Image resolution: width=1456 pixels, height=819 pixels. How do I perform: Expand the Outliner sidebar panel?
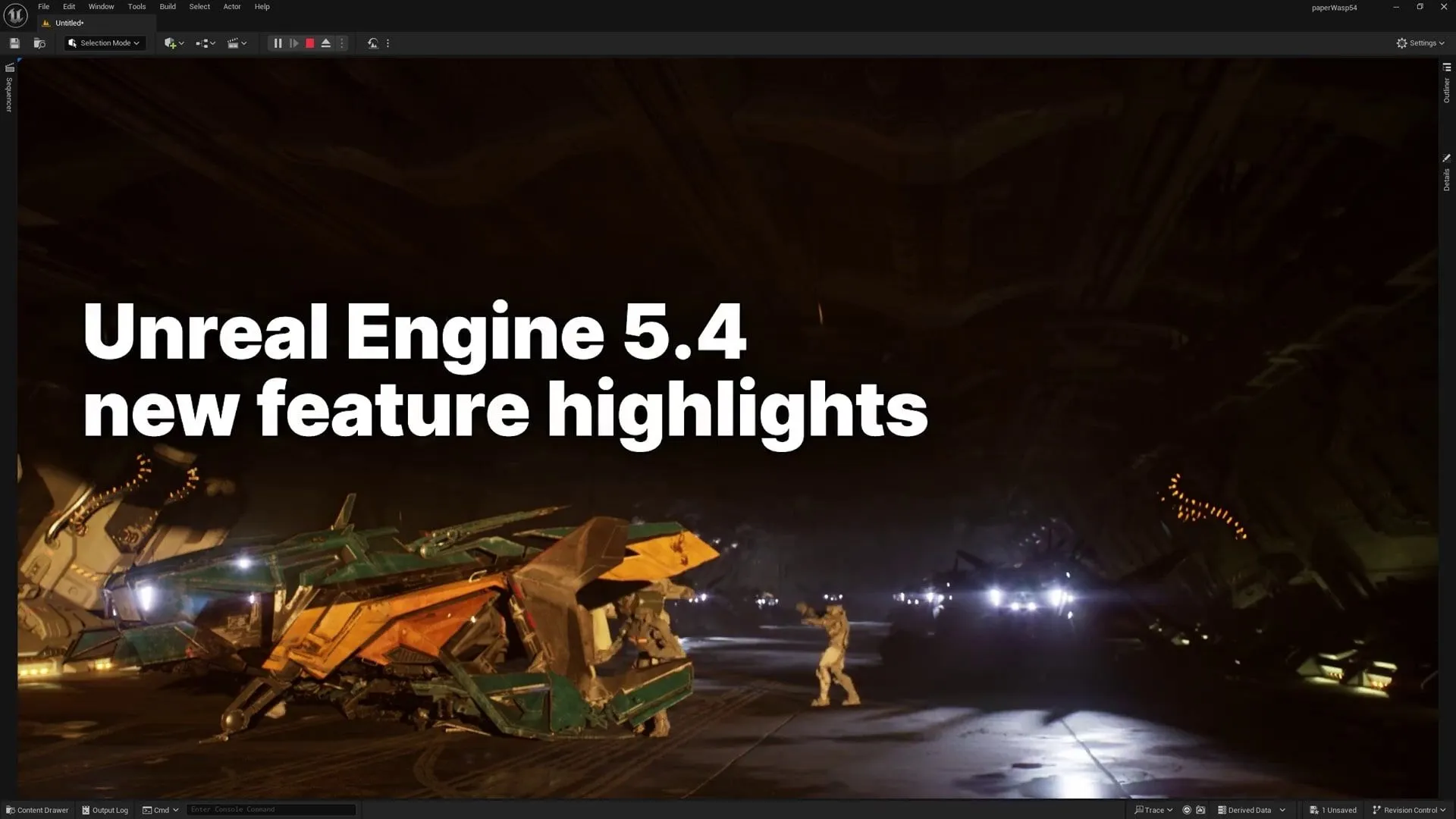coord(1446,83)
